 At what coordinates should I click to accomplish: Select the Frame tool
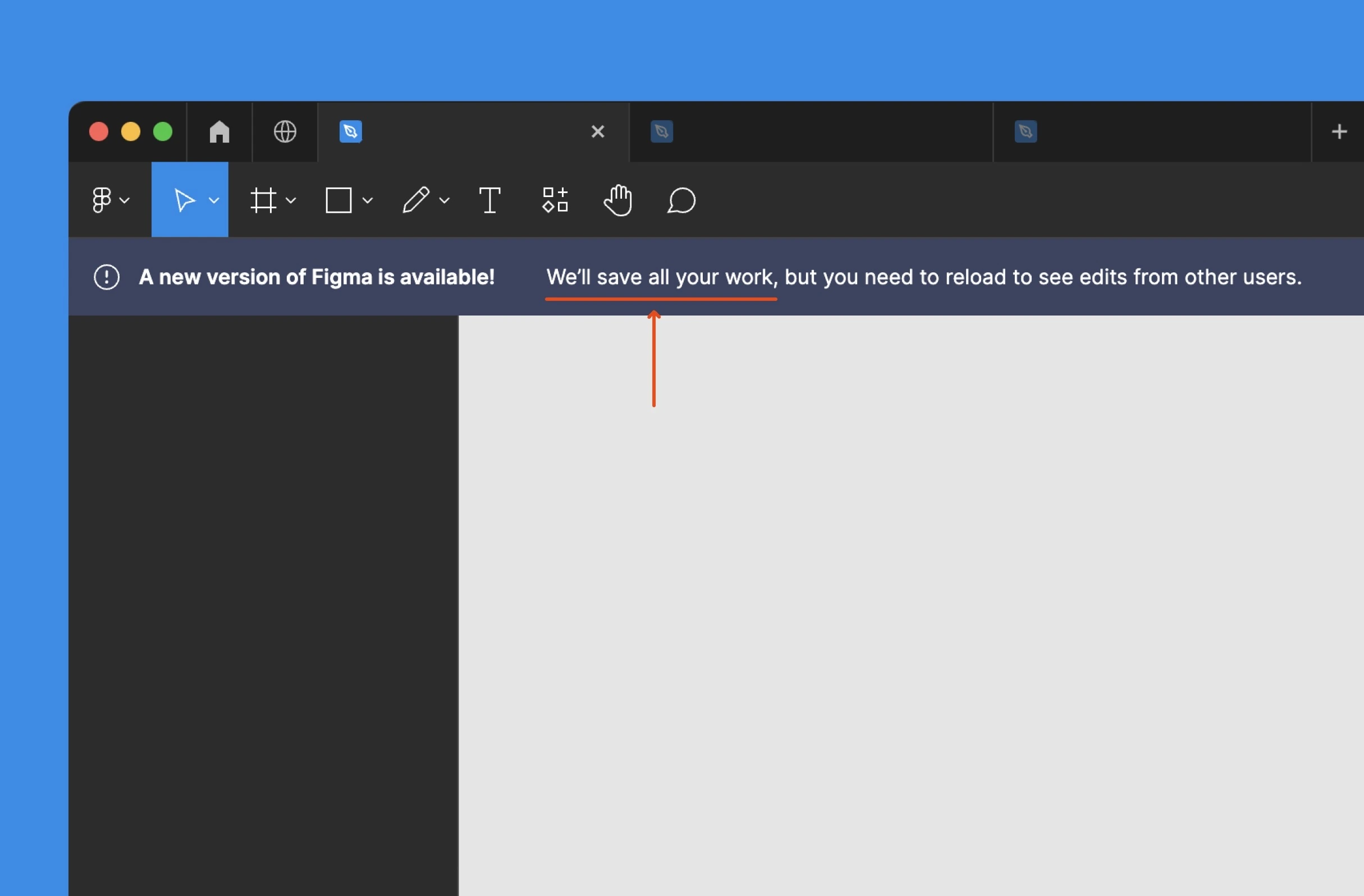point(264,200)
